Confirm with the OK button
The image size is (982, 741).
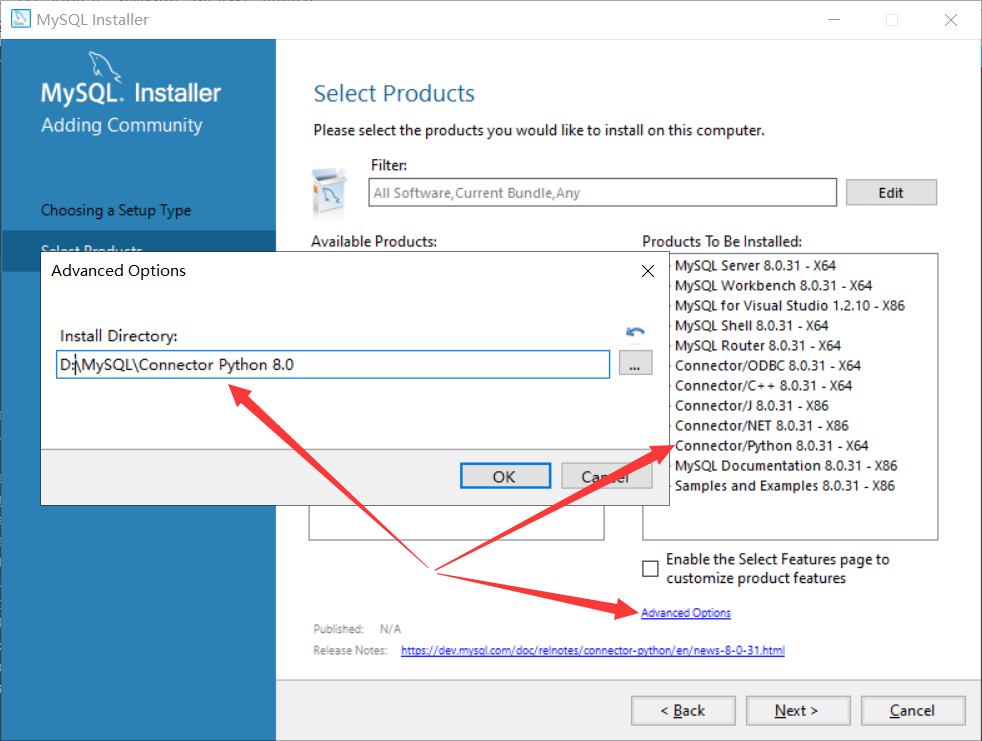[505, 477]
